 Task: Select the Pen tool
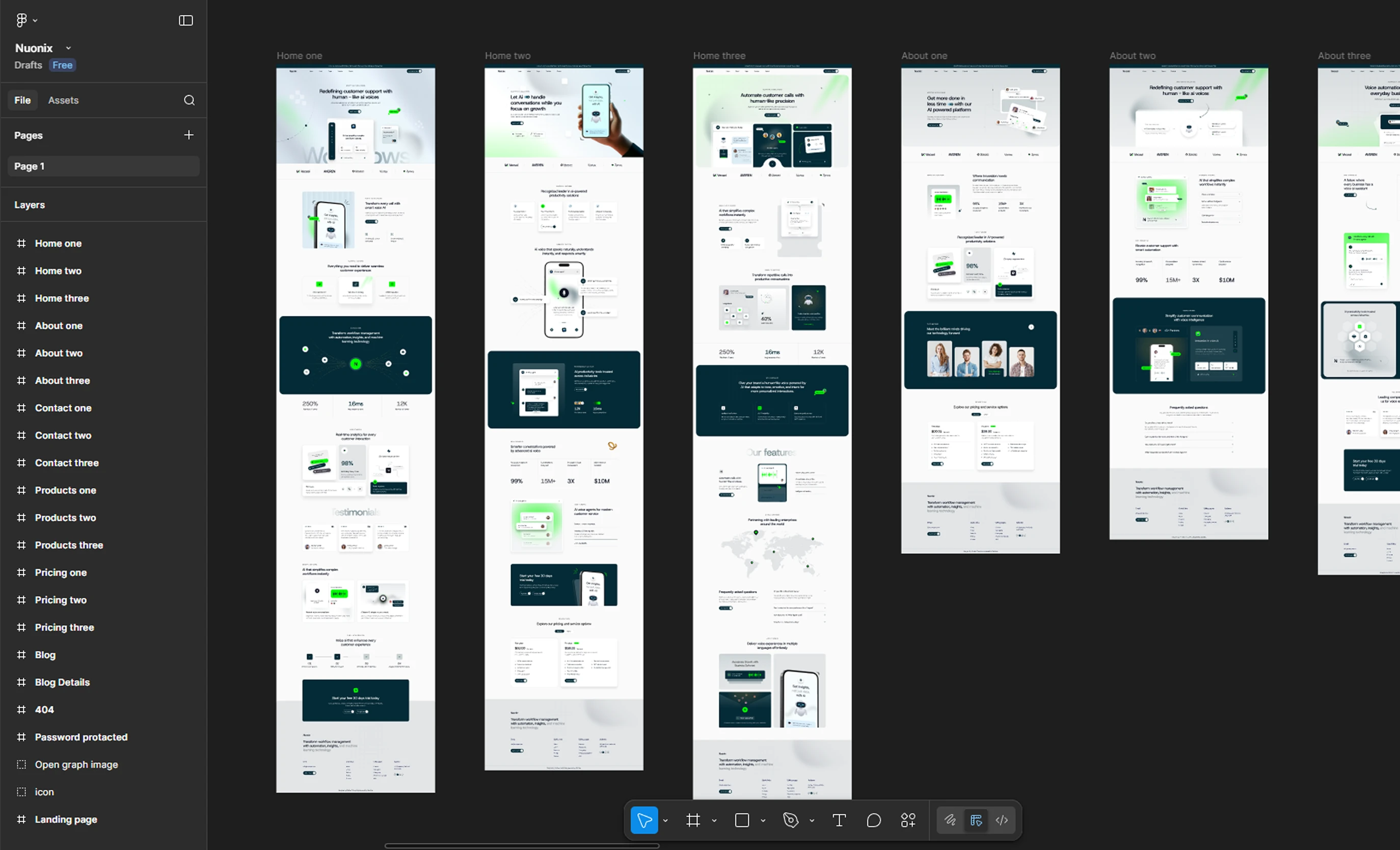790,820
